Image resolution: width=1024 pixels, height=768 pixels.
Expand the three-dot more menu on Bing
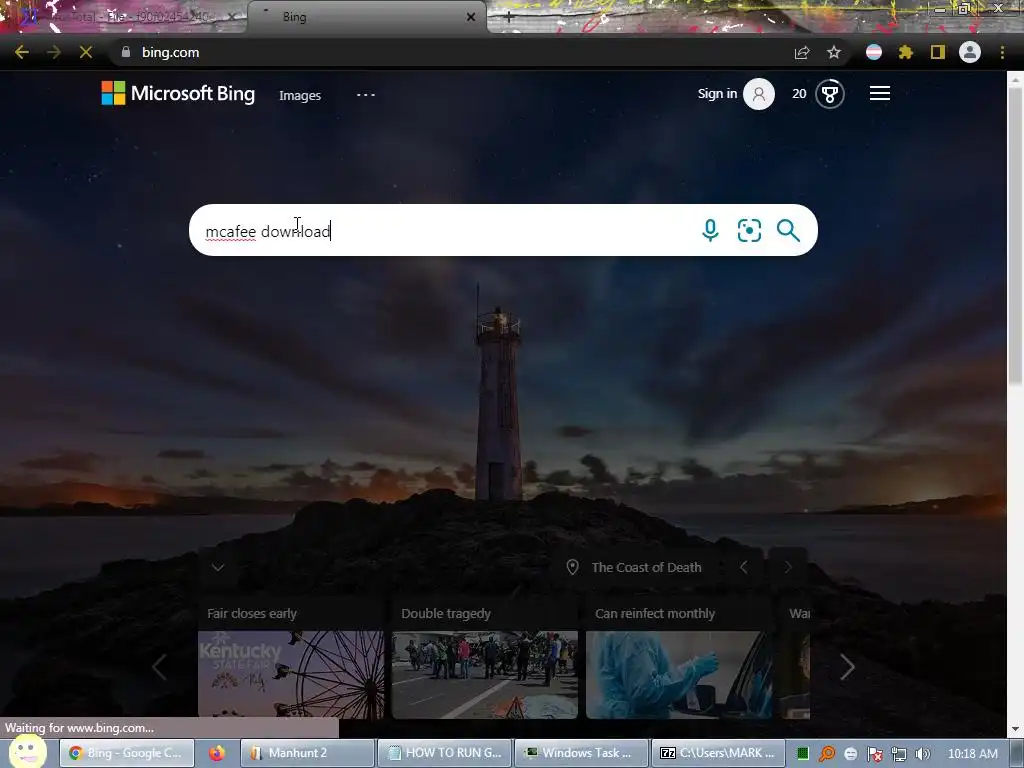(x=366, y=95)
